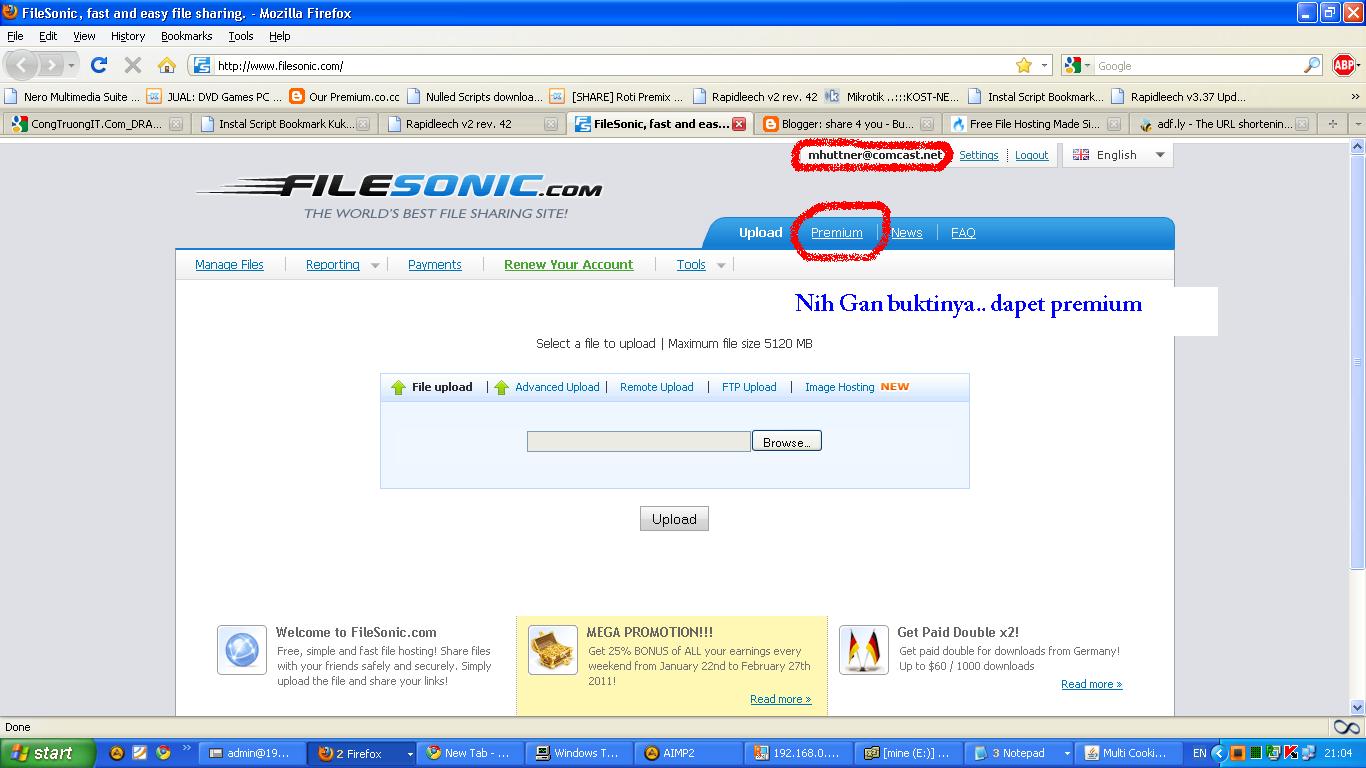Image resolution: width=1366 pixels, height=768 pixels.
Task: Open AIMP quick launch icon in taskbar
Action: point(117,753)
